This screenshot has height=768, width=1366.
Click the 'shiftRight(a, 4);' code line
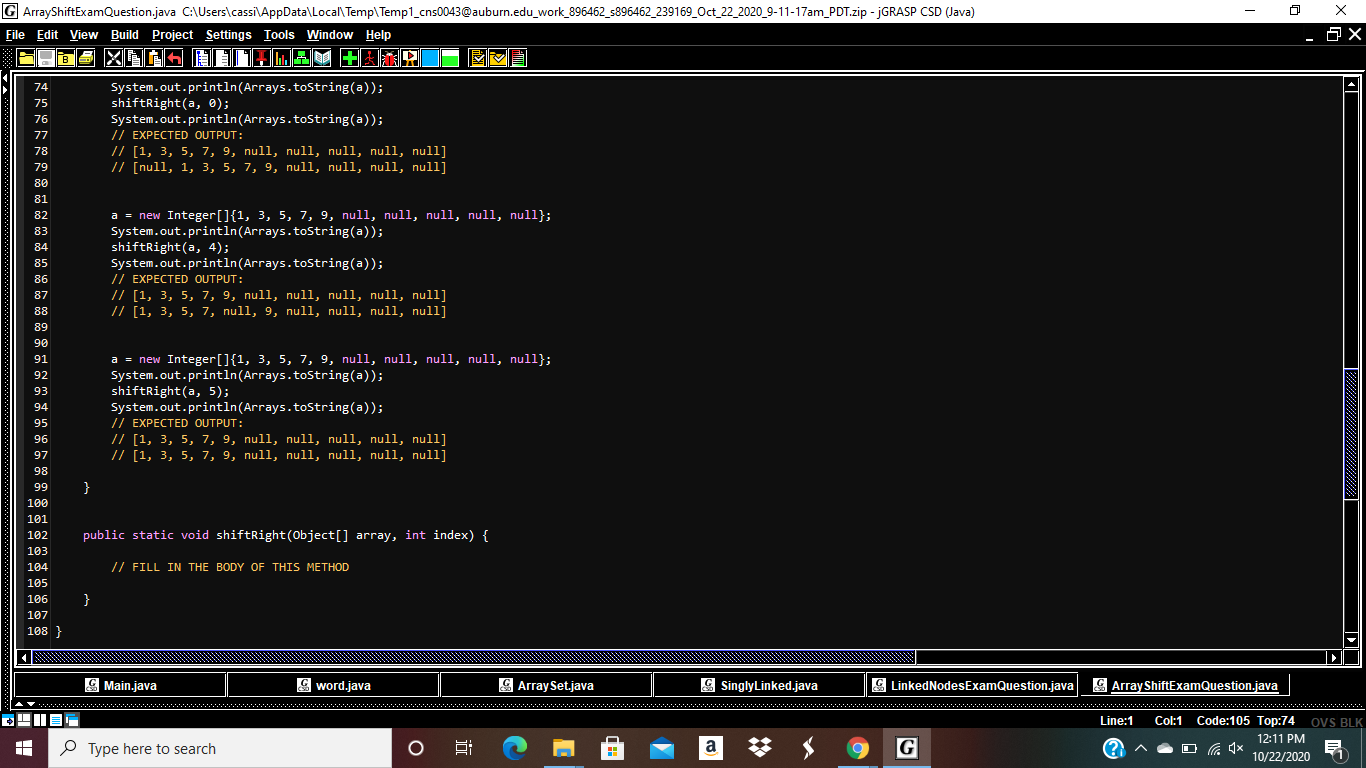click(170, 247)
